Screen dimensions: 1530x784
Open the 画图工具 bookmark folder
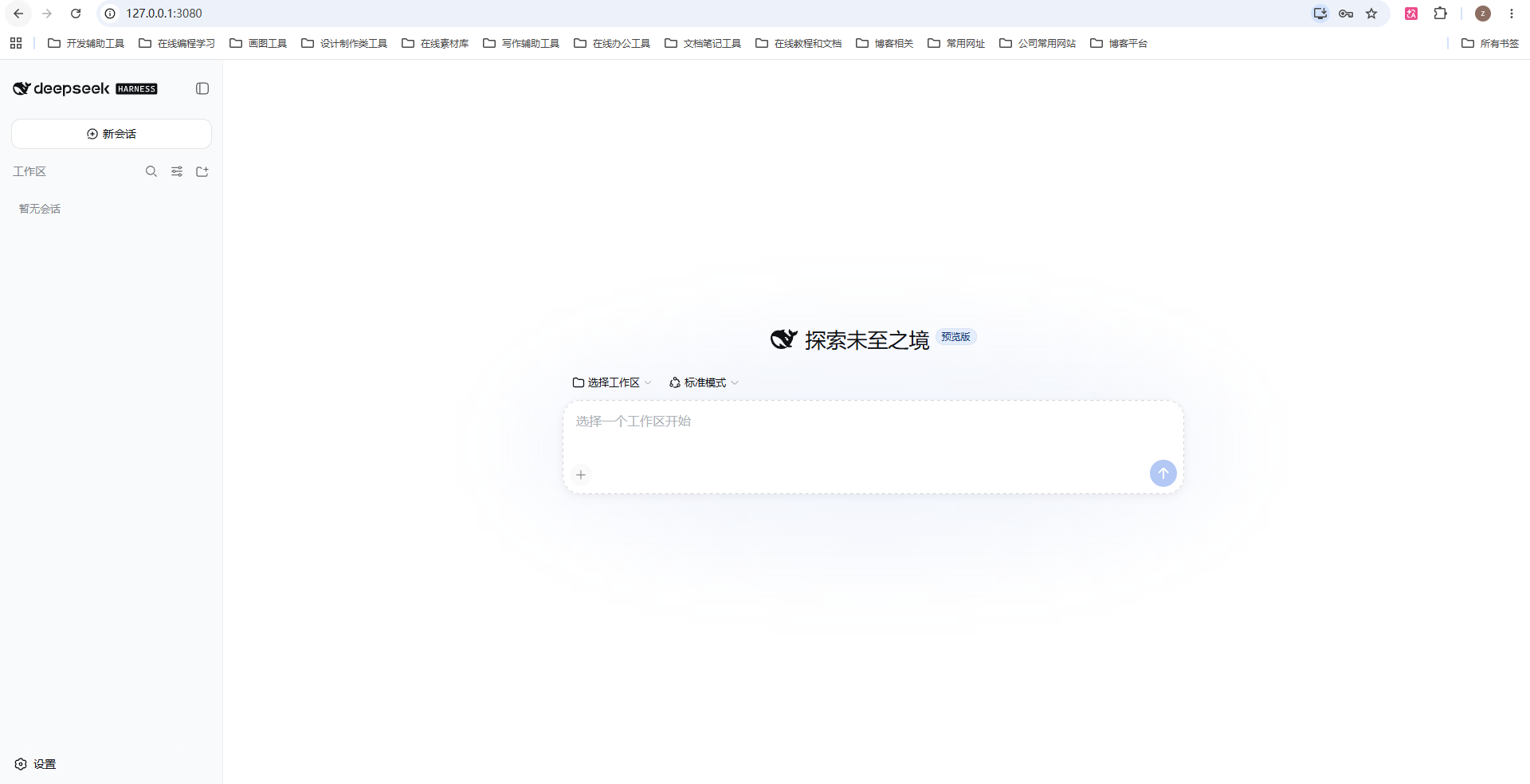click(258, 43)
